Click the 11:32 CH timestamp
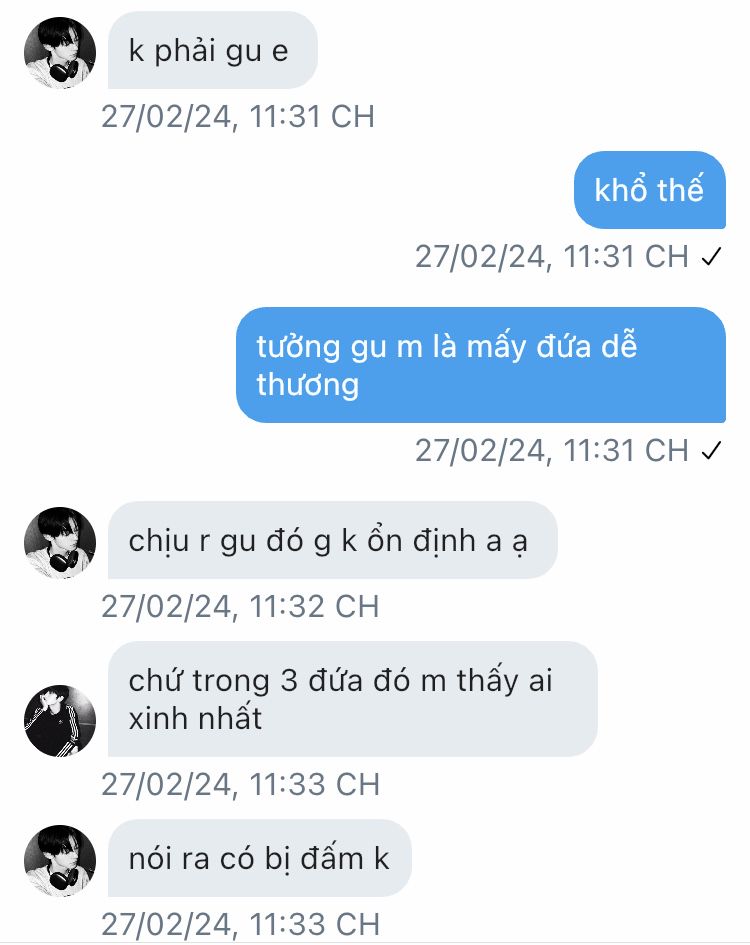This screenshot has height=945, width=750. 240,606
